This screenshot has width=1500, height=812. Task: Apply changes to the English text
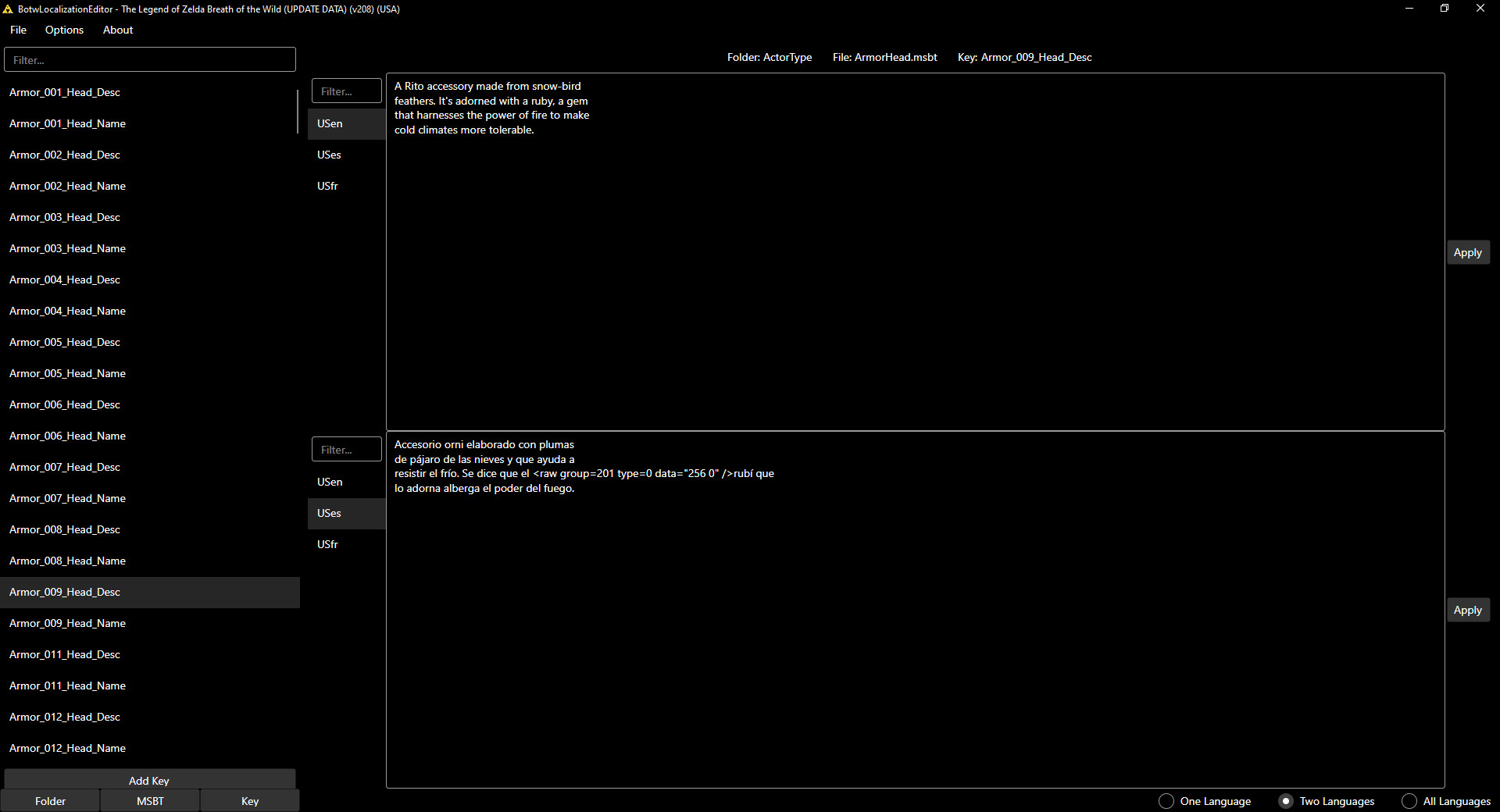(1468, 252)
